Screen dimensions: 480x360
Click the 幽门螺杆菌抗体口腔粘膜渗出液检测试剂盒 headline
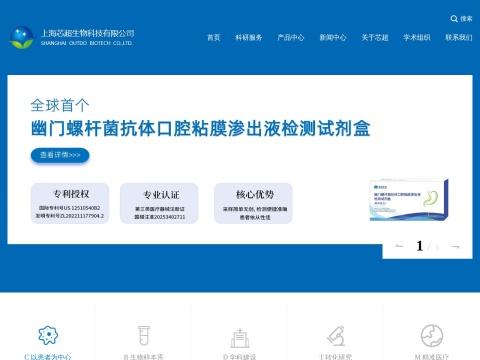point(201,128)
